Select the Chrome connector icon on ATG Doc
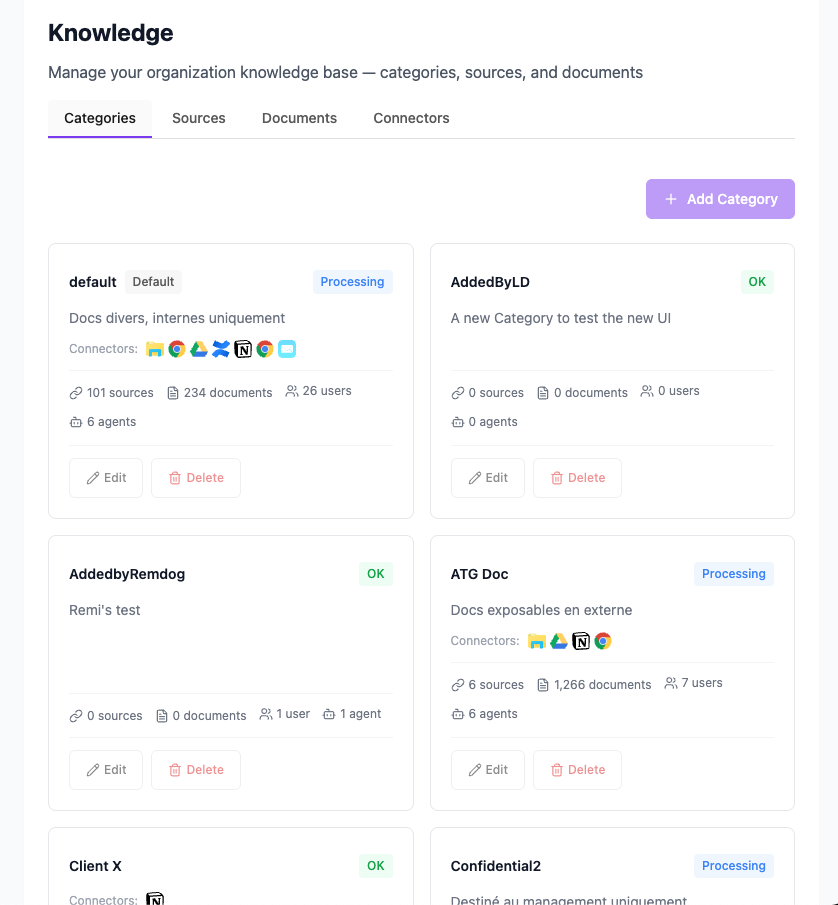This screenshot has width=838, height=905. [x=603, y=640]
